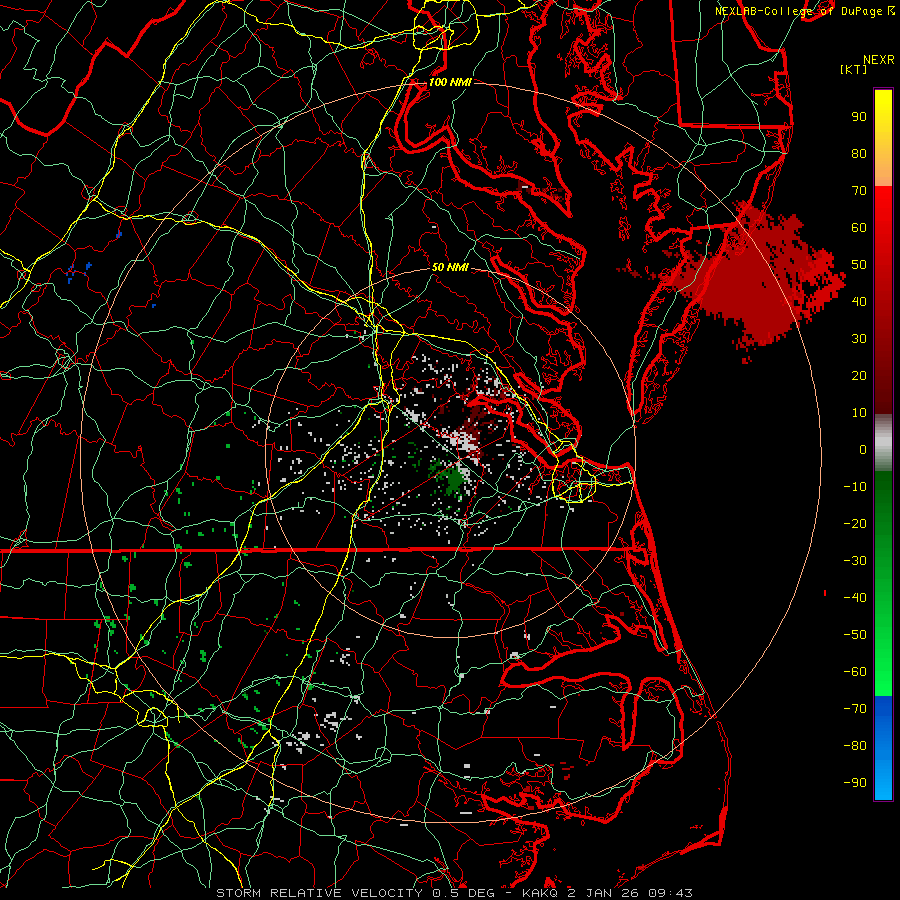Pick the gray zero-velocity segment of the color bar
Viewport: 900px width, 900px height.
(883, 443)
